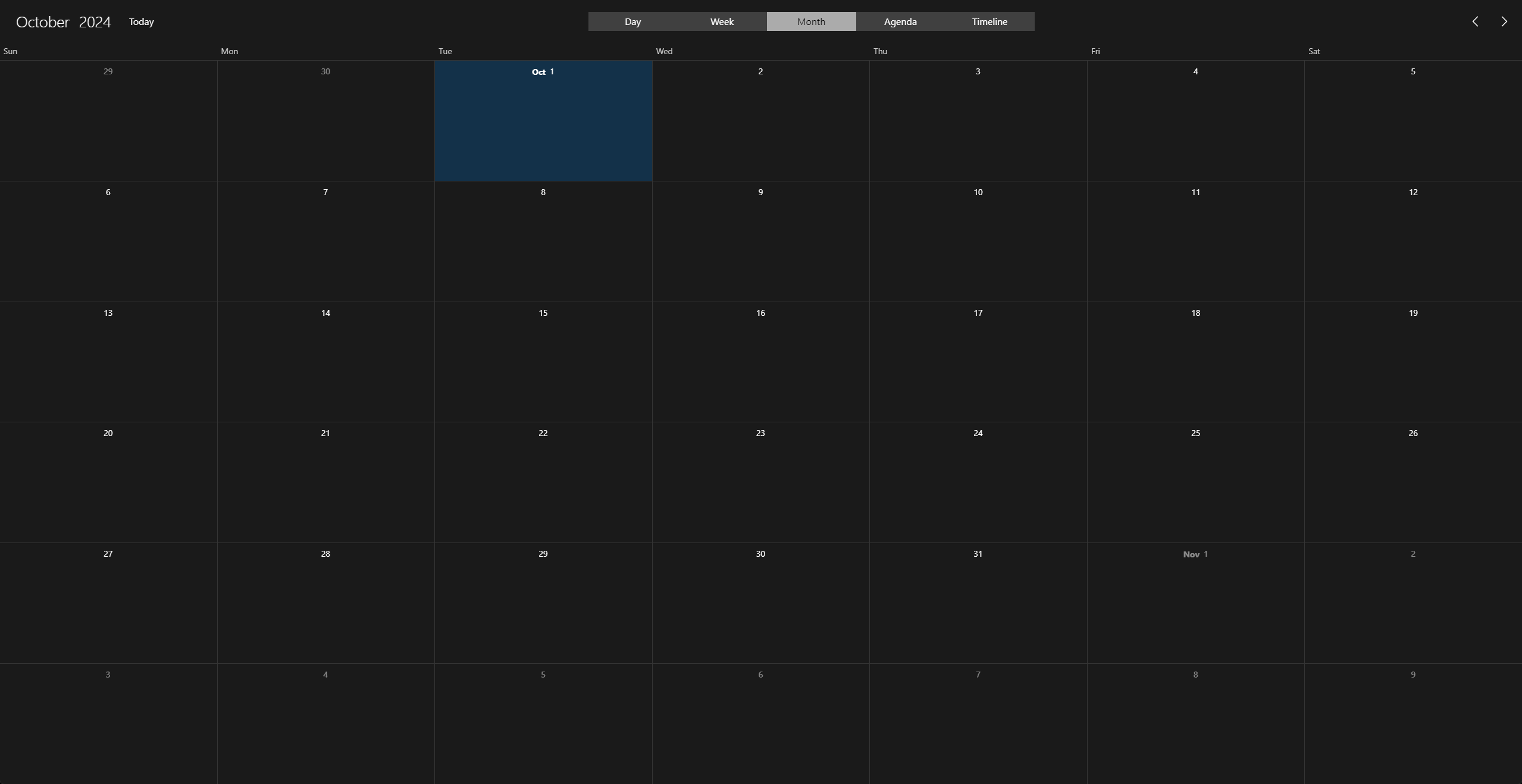Screen dimensions: 1522x784
Task: Select October 31 day cell
Action: tap(978, 604)
